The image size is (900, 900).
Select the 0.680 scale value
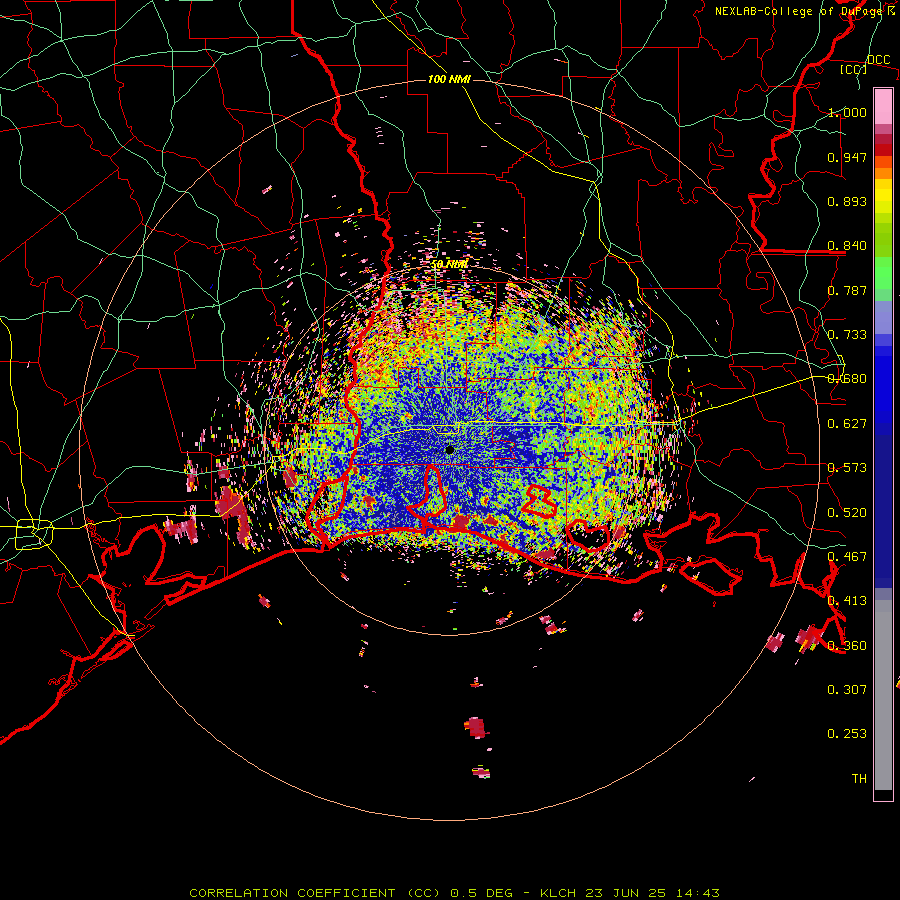coord(847,379)
